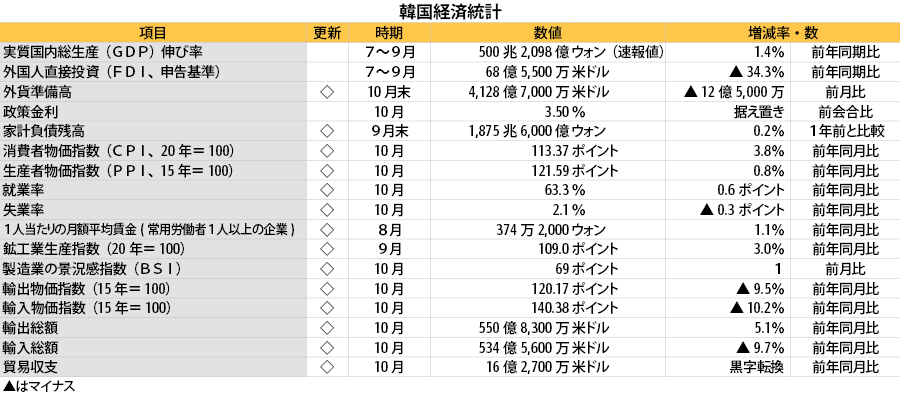Click the 更新 column header
The image size is (900, 395).
327,33
